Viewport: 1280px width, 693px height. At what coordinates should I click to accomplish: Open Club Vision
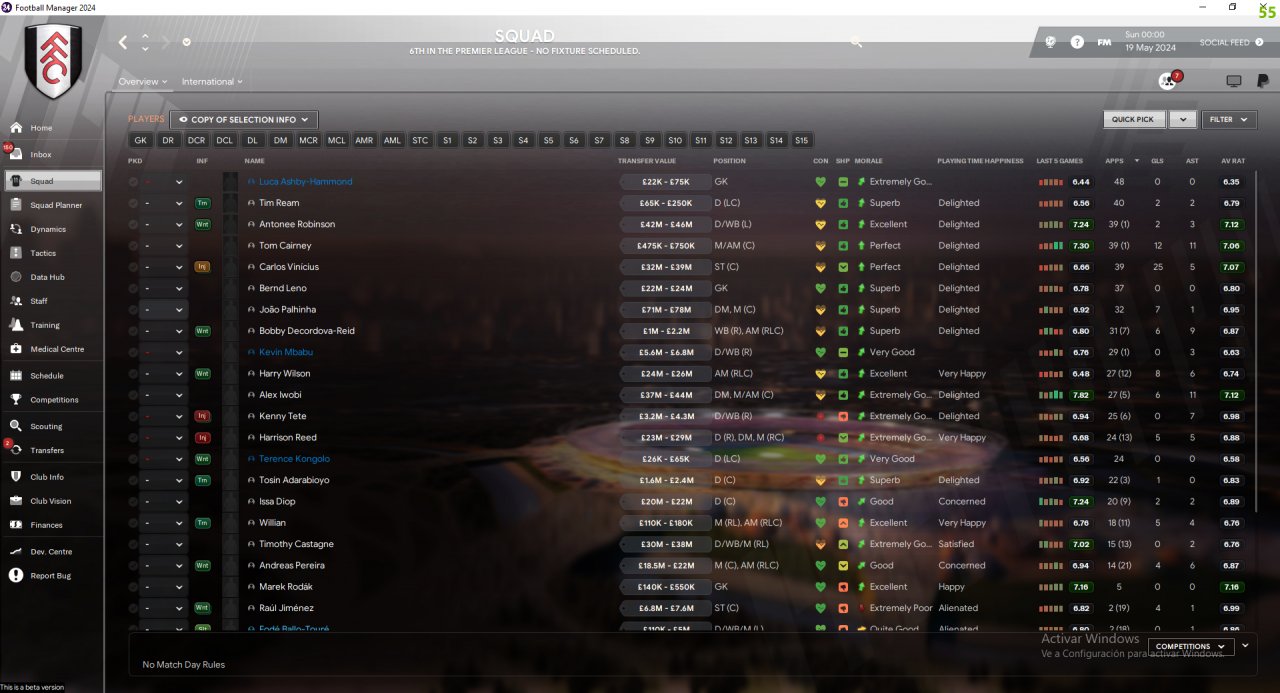(x=52, y=501)
